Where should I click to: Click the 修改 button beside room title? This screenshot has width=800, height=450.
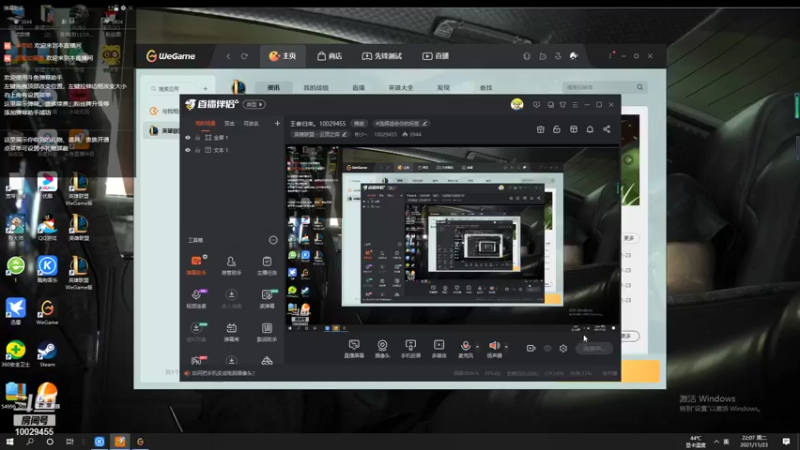(x=359, y=123)
